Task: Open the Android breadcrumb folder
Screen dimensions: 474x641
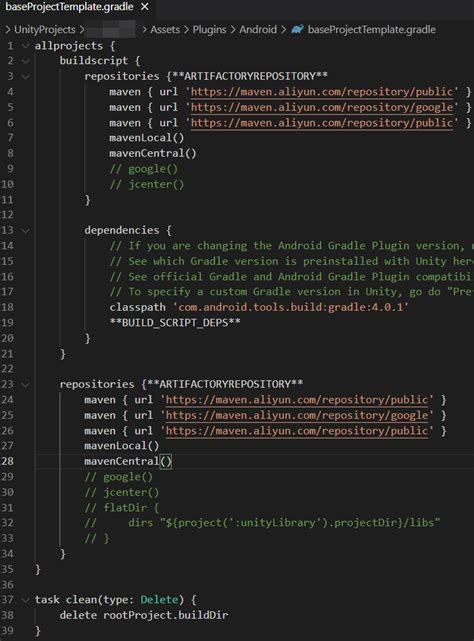Action: (258, 29)
